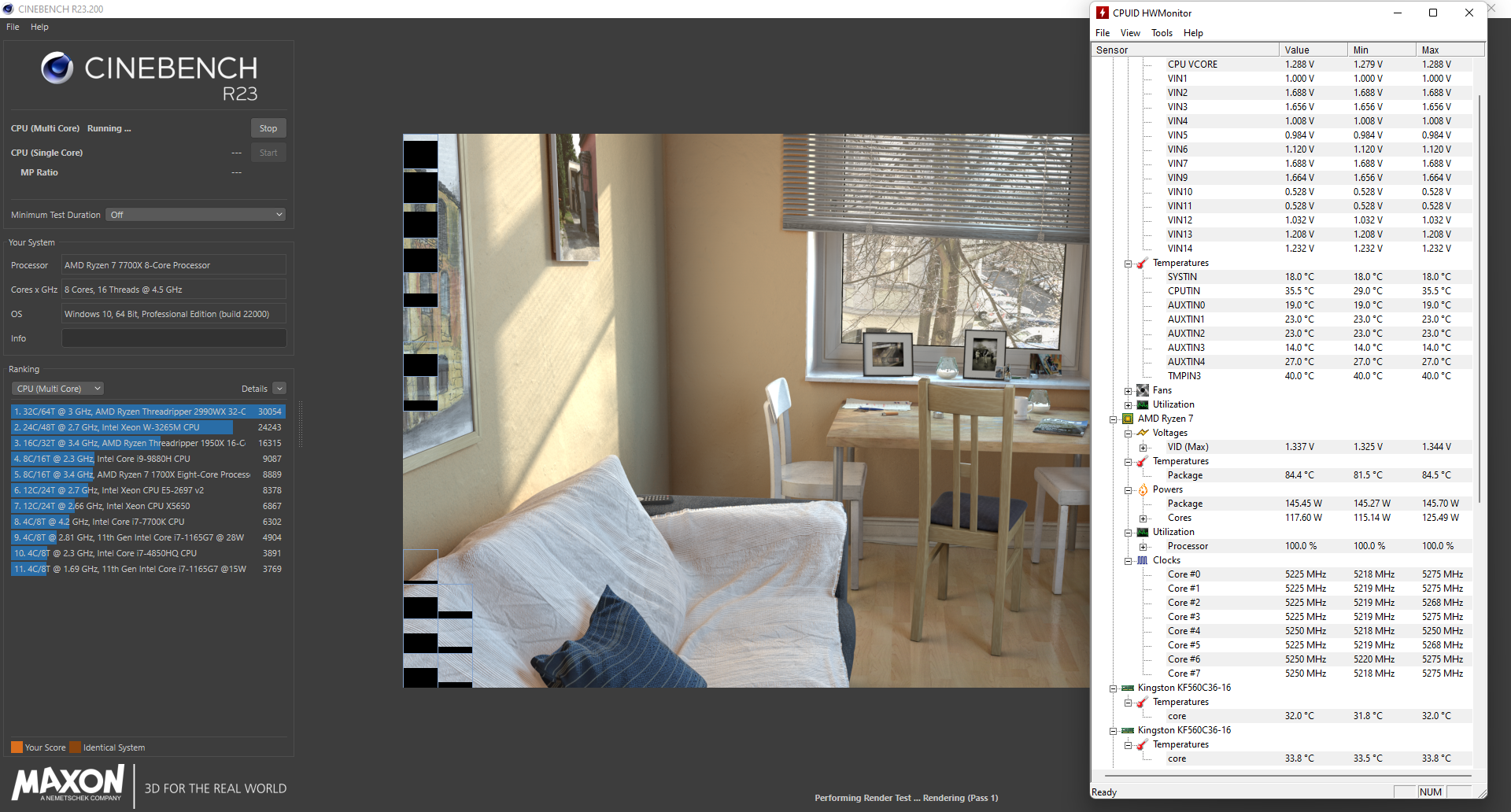1511x812 pixels.
Task: Select the Core i7-7700K ranking row
Action: (x=148, y=522)
